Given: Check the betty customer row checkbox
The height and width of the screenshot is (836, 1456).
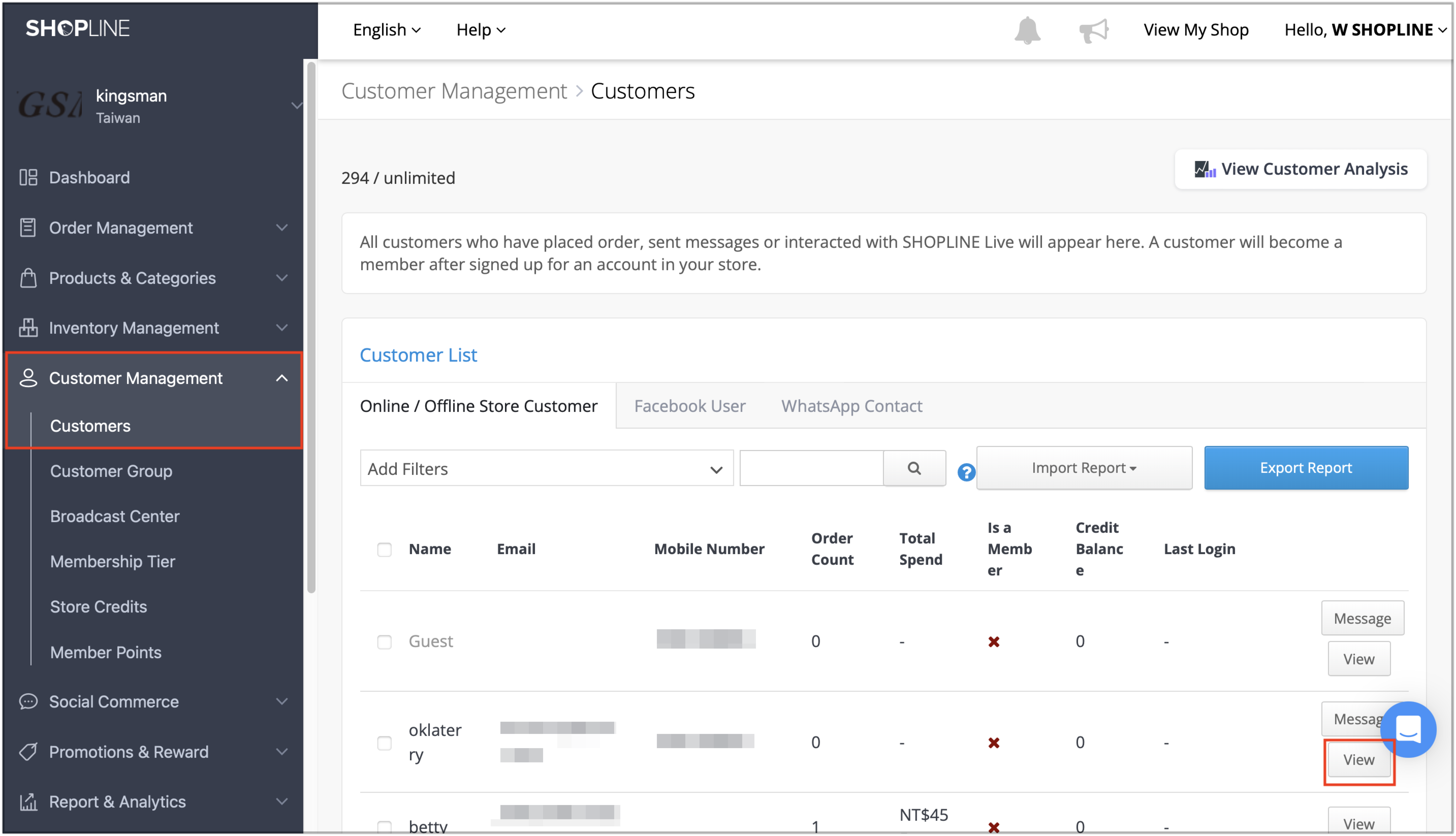Looking at the screenshot, I should coord(384,827).
